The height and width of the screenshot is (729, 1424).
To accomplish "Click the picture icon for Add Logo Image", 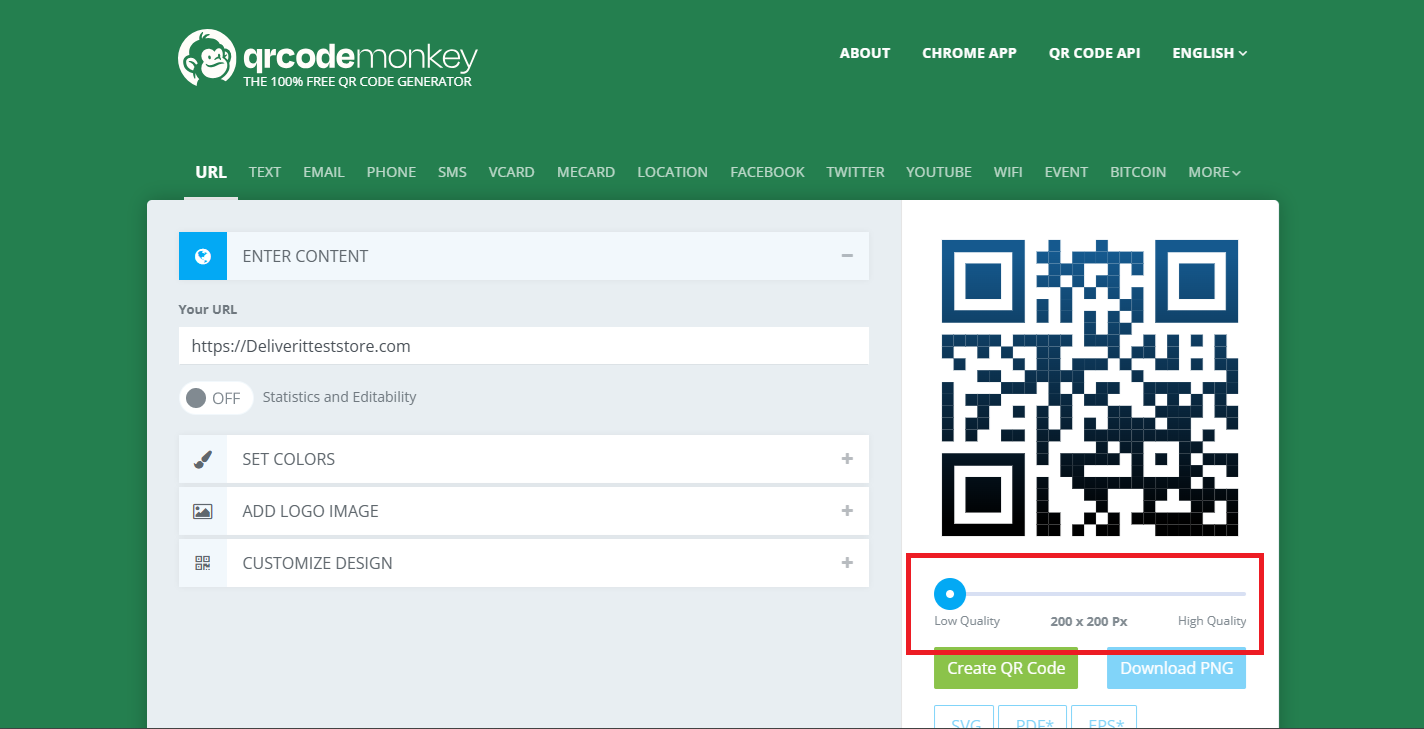I will point(203,511).
